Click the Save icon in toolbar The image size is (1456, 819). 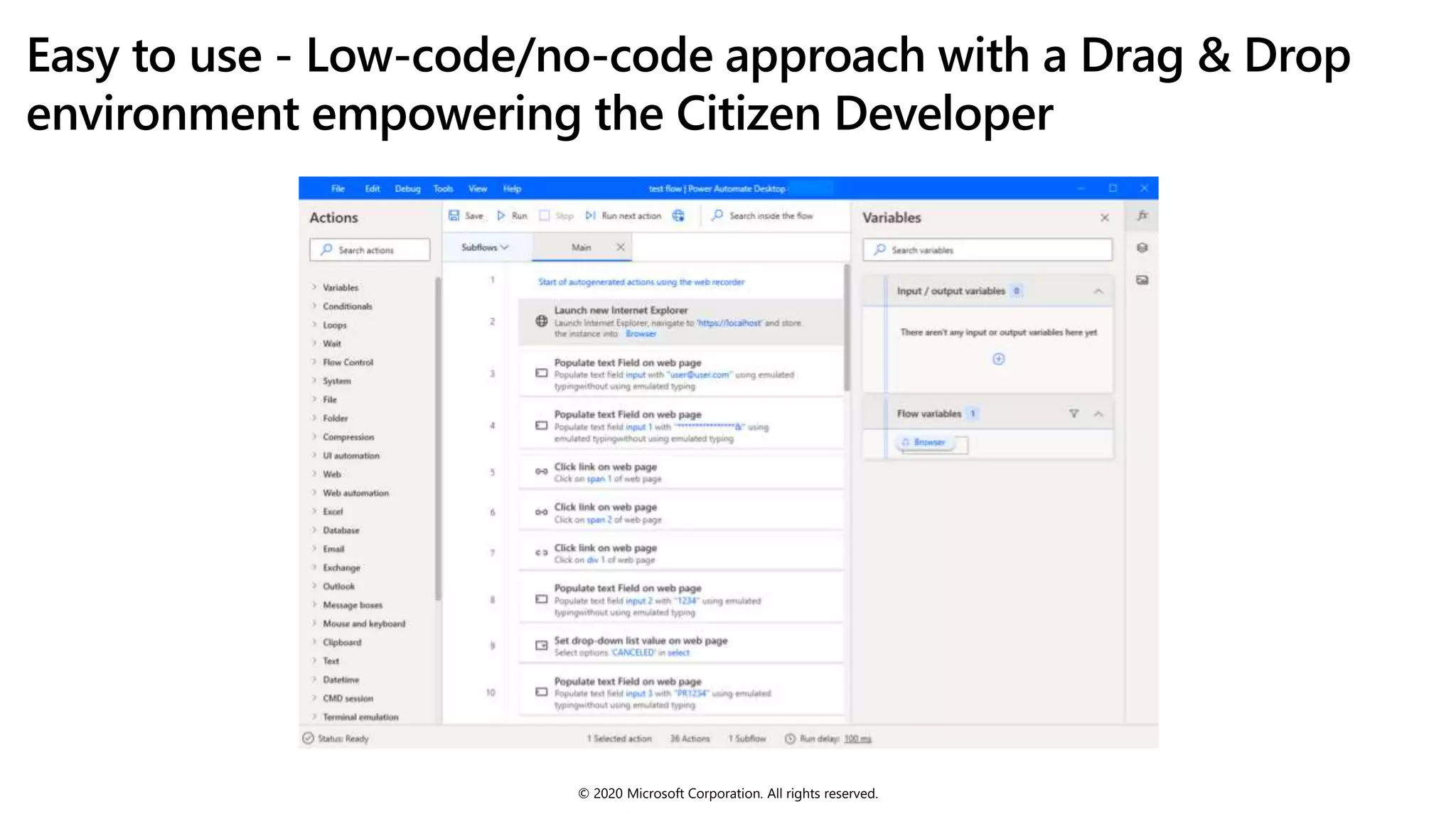(454, 215)
